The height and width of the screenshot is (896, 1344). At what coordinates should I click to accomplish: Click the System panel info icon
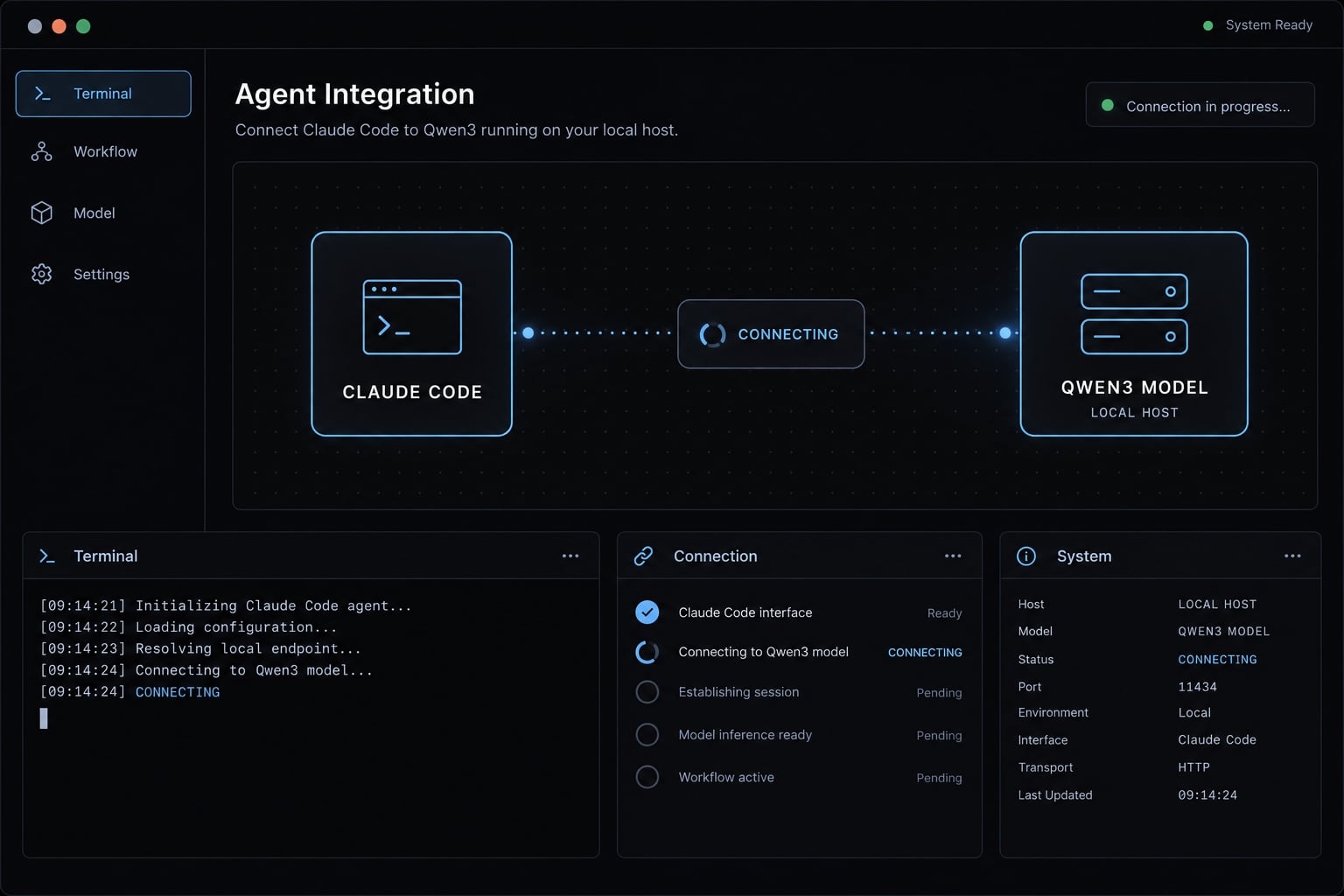[x=1026, y=556]
